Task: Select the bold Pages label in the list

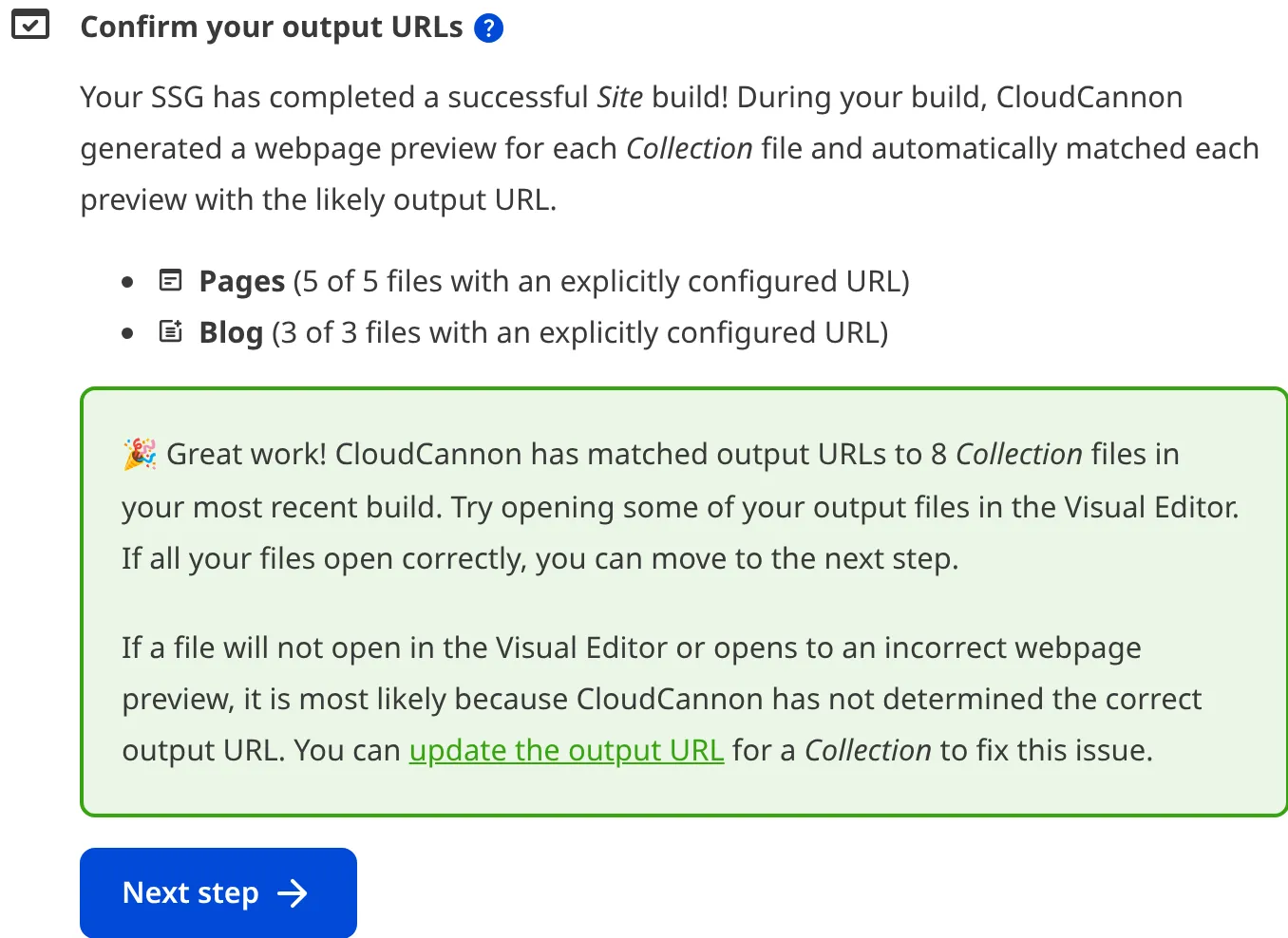Action: [241, 280]
